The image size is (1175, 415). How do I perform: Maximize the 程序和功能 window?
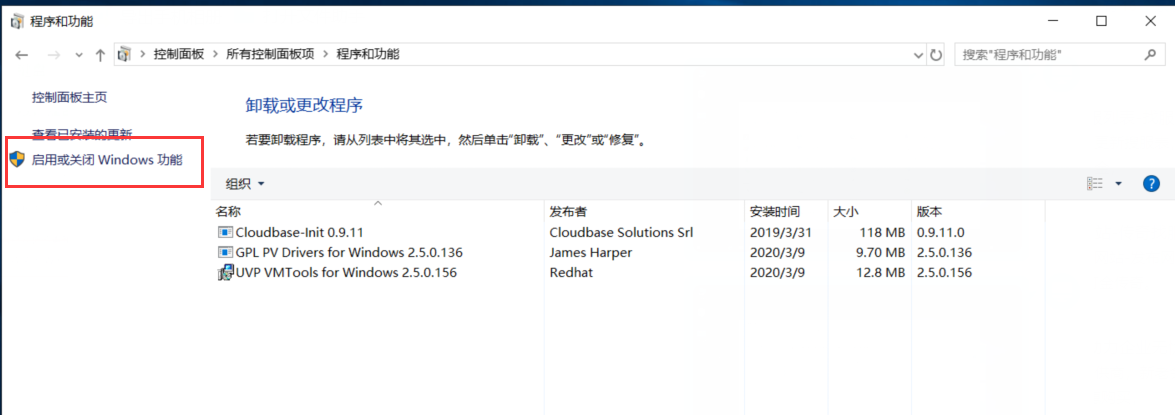(1101, 22)
